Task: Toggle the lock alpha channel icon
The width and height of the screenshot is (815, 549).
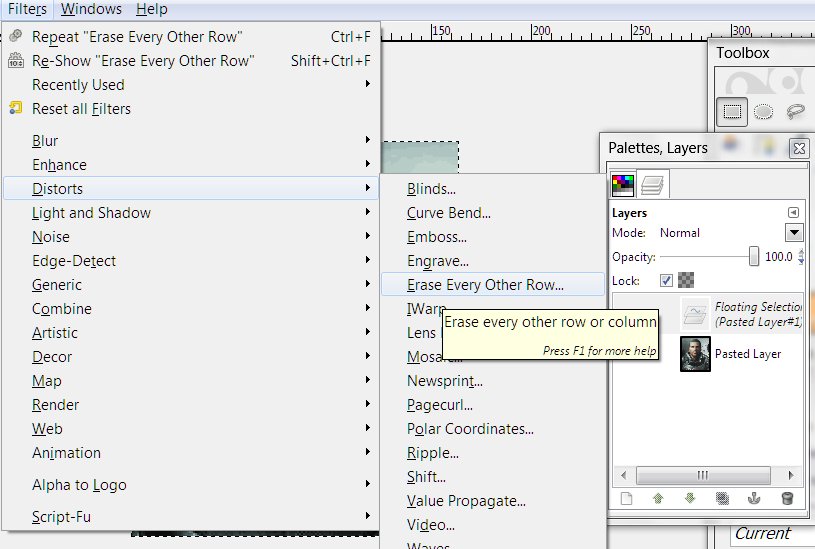Action: 686,281
